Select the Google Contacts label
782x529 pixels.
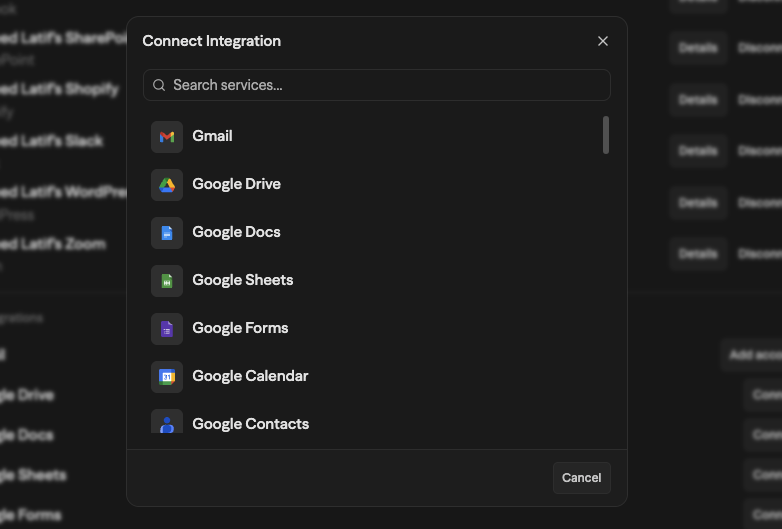[x=251, y=424]
